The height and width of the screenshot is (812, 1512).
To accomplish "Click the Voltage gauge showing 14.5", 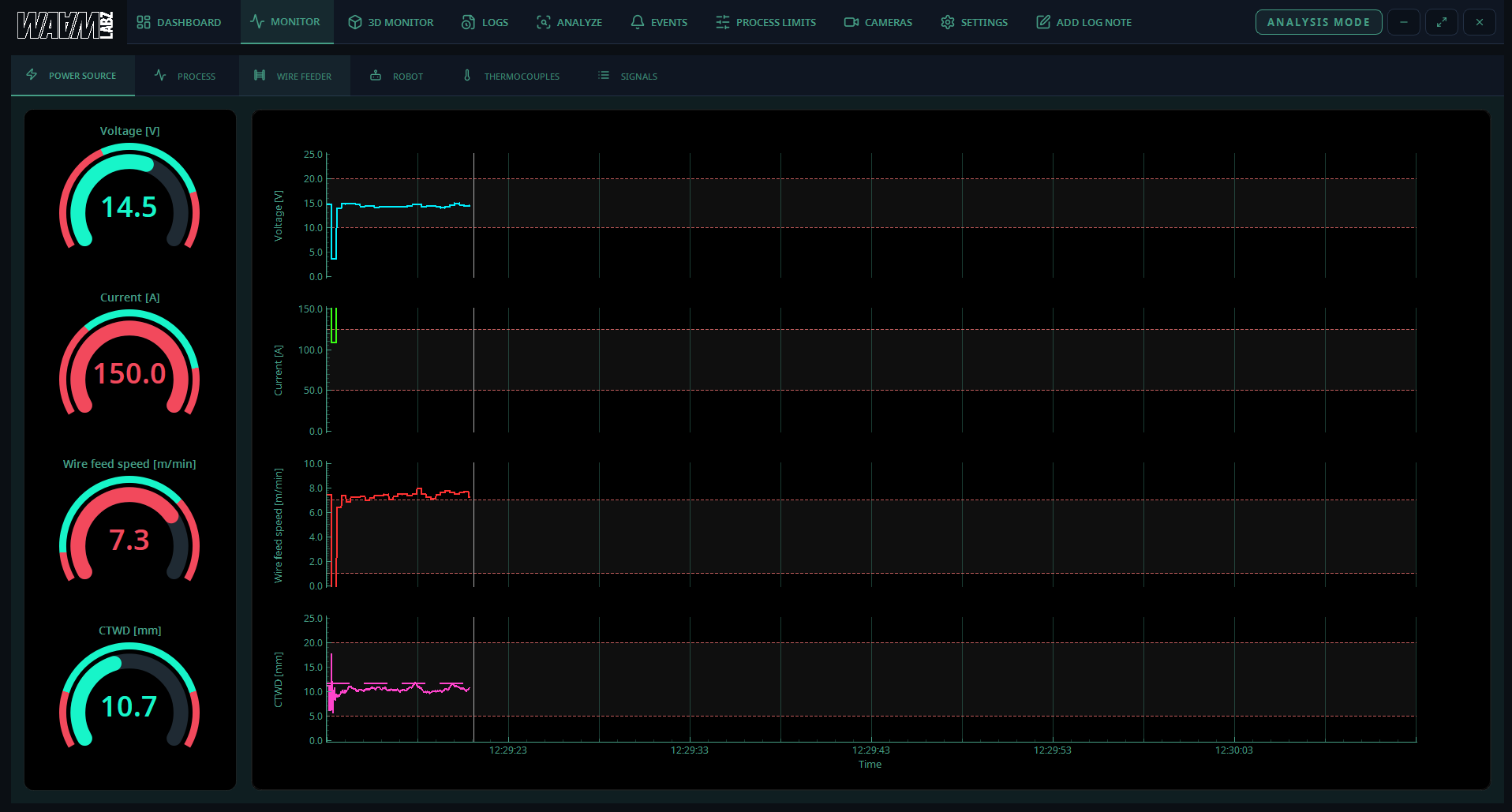I will coord(129,196).
